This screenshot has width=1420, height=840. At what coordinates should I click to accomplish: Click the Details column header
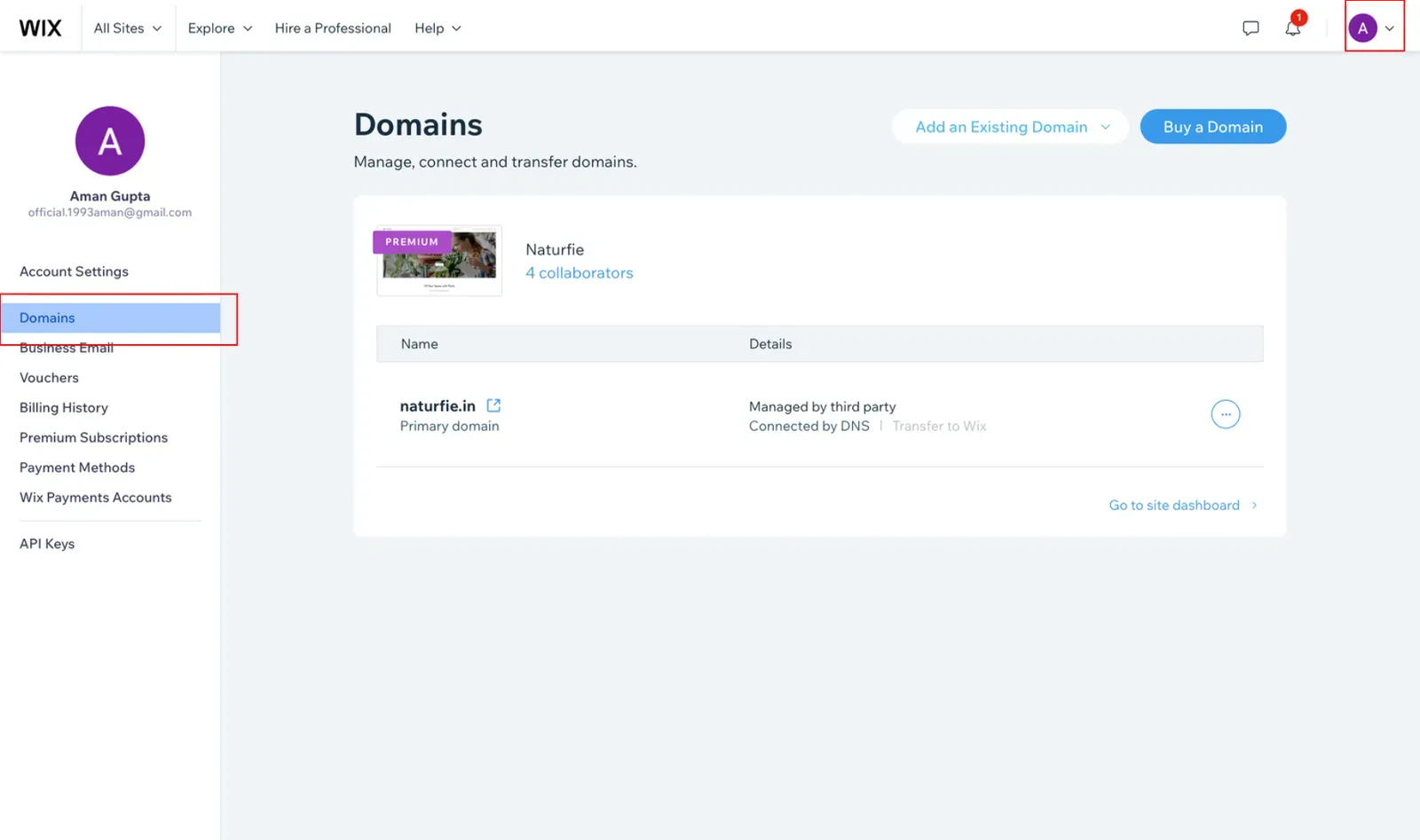coord(770,344)
